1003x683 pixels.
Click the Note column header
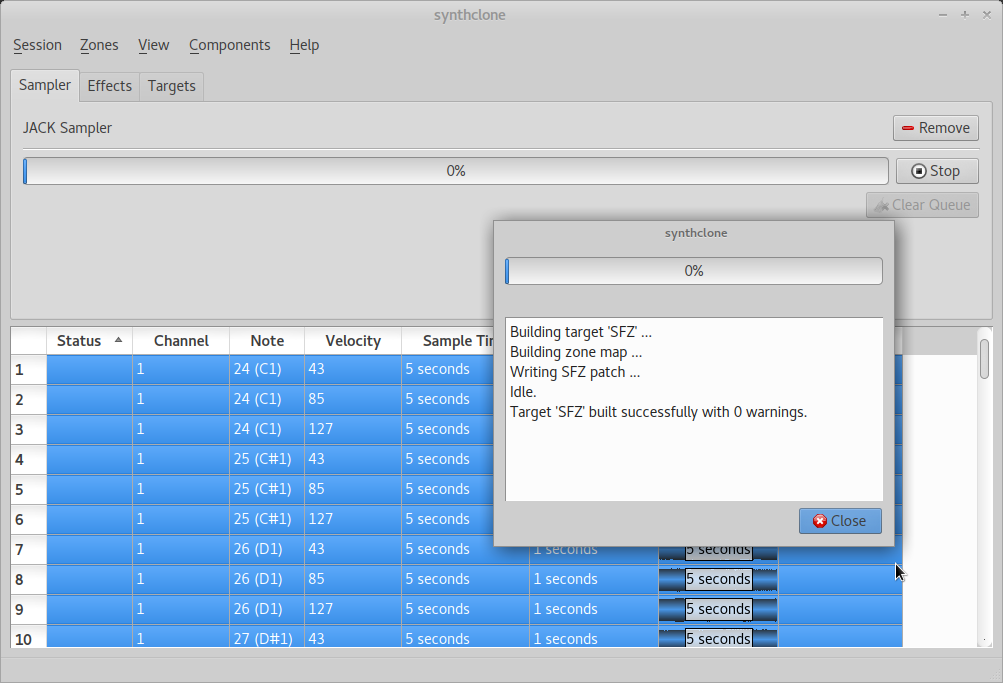(x=267, y=341)
